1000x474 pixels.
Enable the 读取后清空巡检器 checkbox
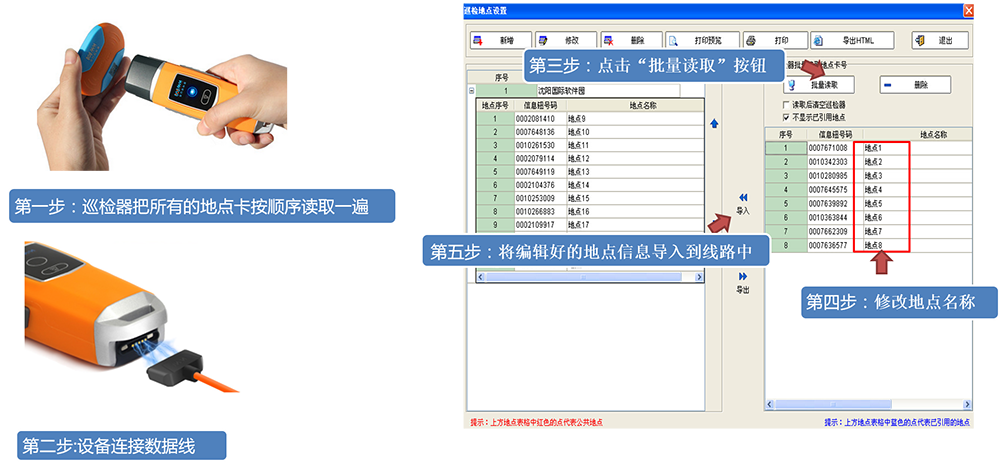point(786,105)
